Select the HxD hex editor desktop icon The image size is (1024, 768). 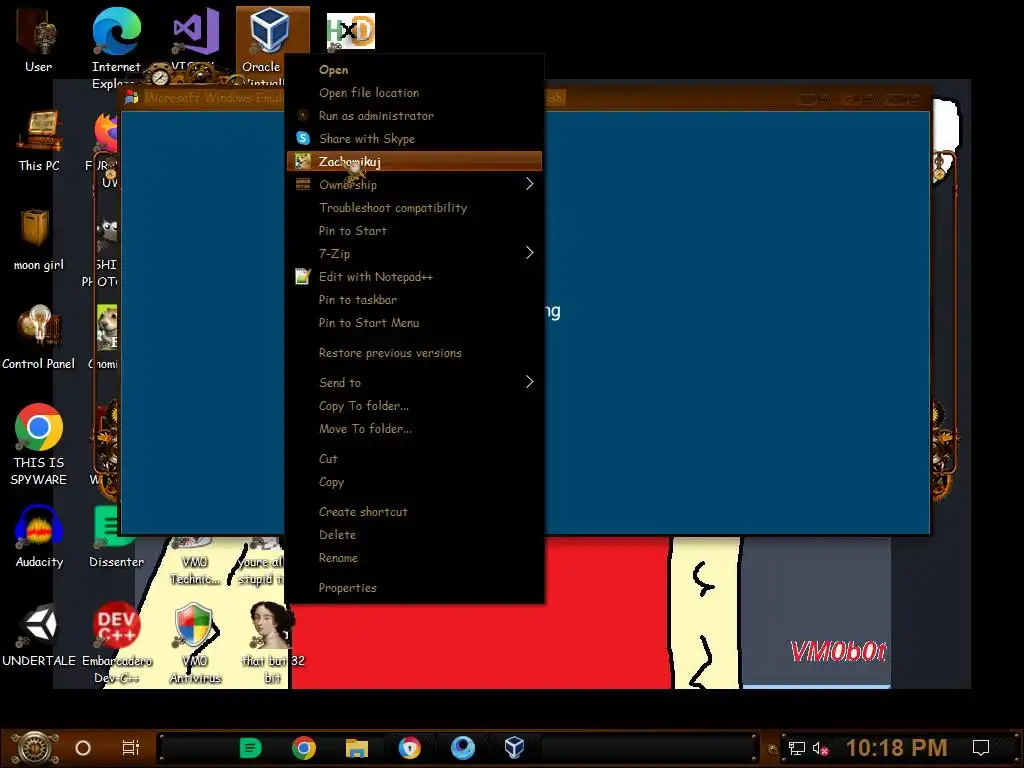pos(351,31)
